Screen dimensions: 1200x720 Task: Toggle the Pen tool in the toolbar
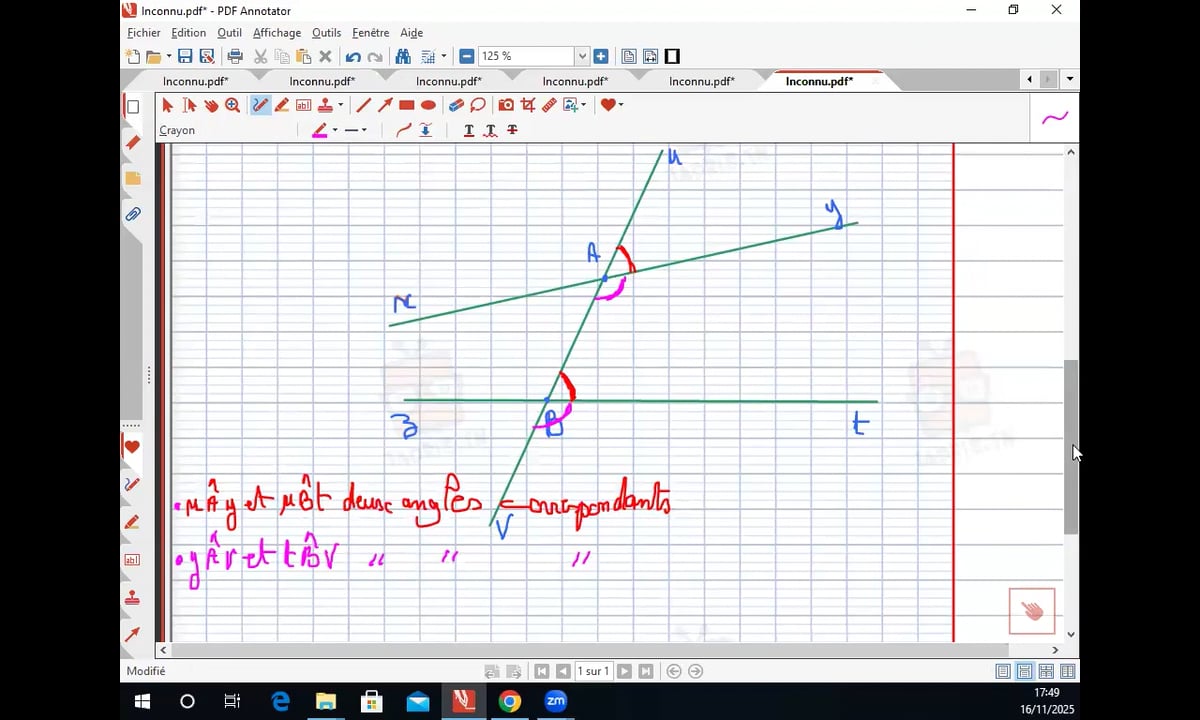point(260,105)
